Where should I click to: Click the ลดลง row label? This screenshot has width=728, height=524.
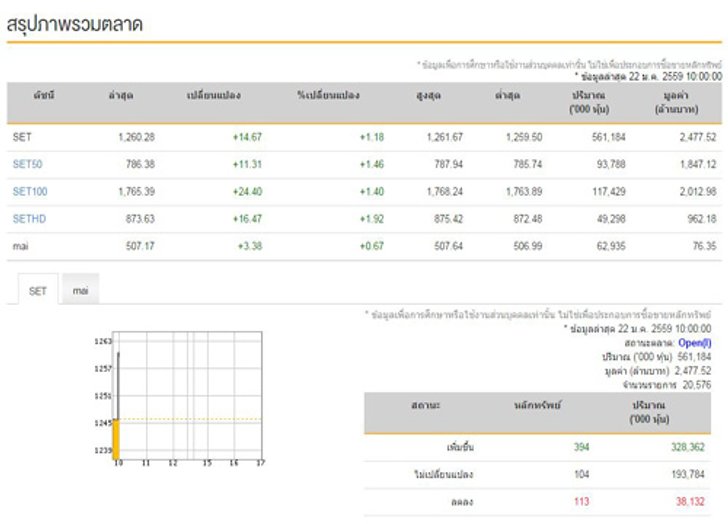[x=462, y=502]
